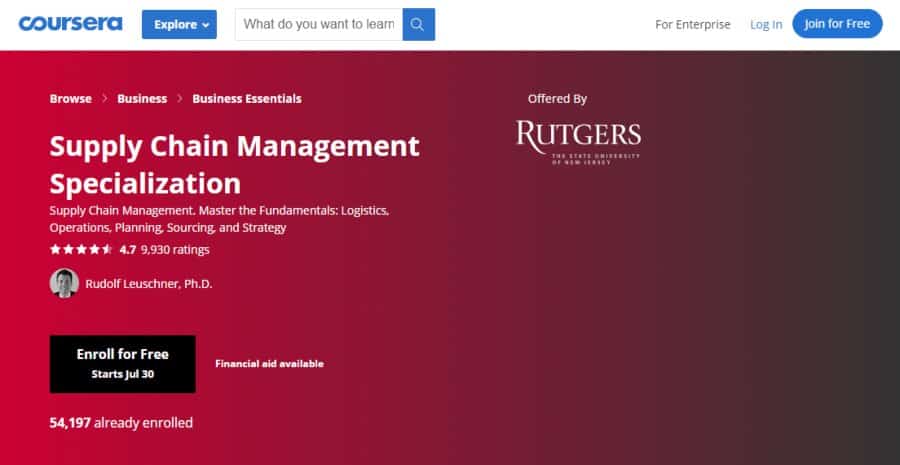
Task: Open Financial aid available link
Action: [269, 364]
